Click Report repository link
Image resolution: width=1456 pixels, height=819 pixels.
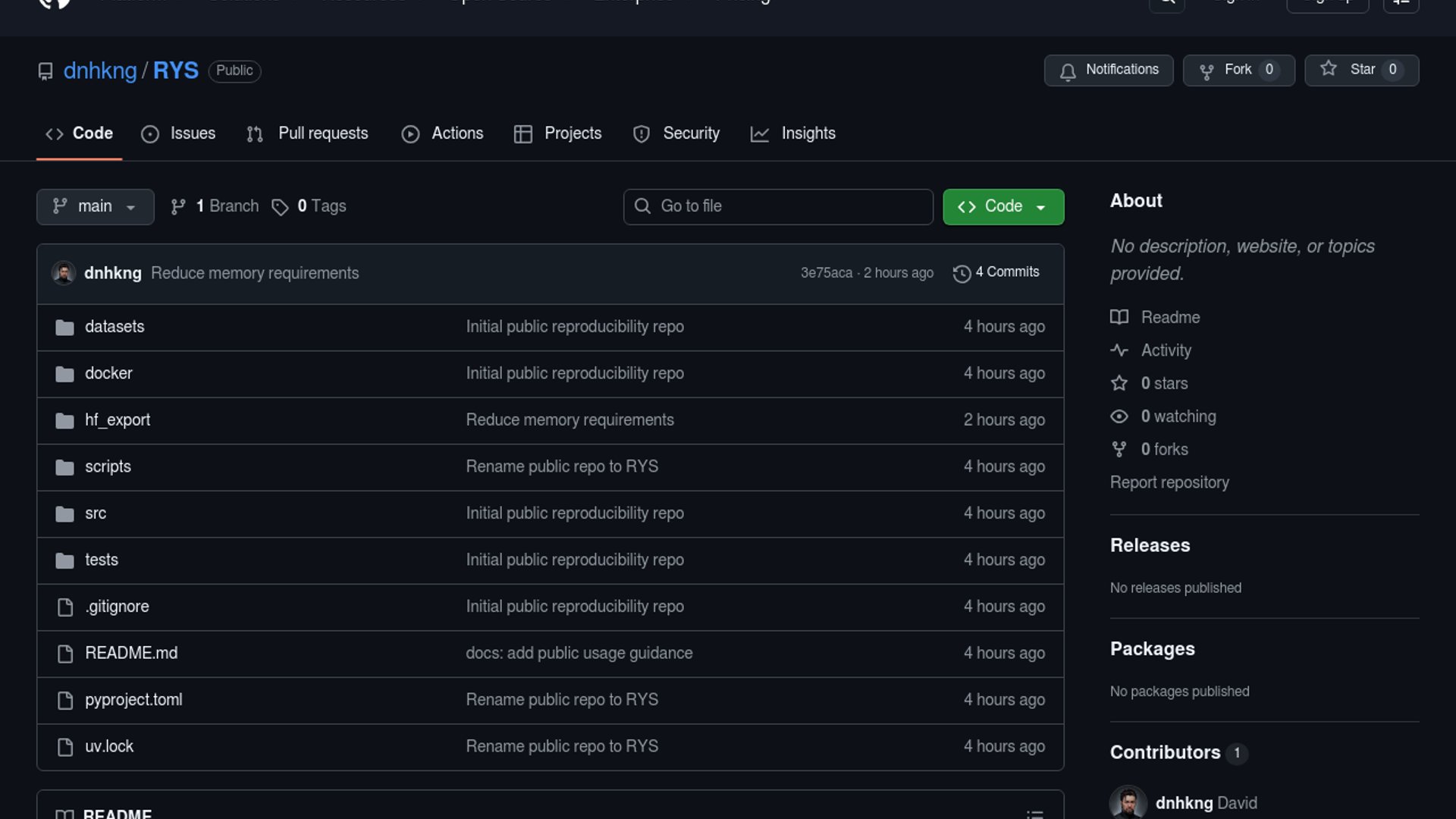coord(1169,482)
